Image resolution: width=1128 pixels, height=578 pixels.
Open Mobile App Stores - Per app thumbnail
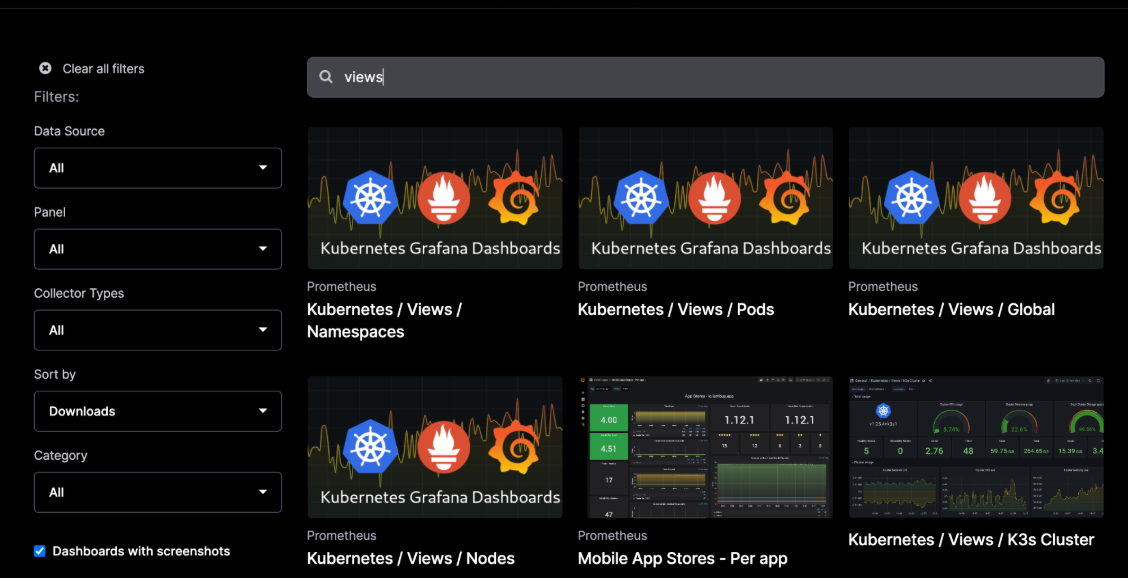pos(706,447)
